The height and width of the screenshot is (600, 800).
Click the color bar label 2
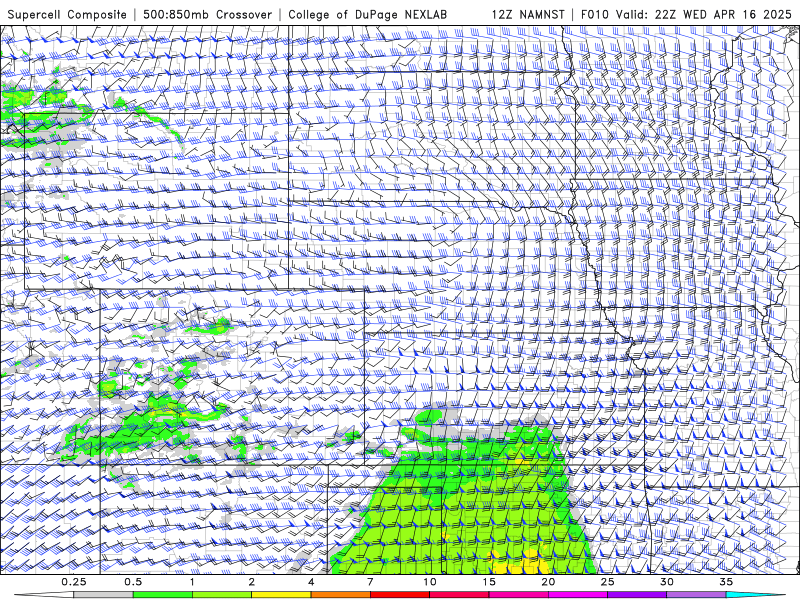(252, 582)
